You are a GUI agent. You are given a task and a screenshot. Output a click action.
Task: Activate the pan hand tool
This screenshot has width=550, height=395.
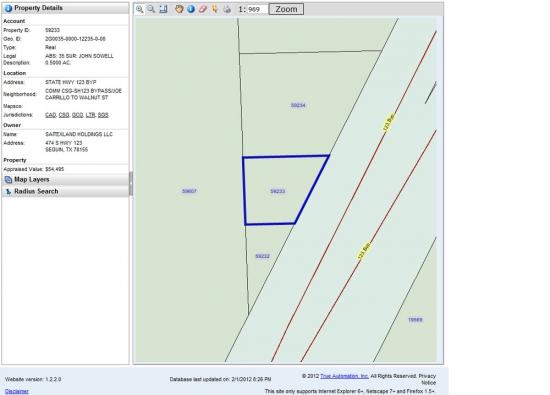(x=179, y=9)
